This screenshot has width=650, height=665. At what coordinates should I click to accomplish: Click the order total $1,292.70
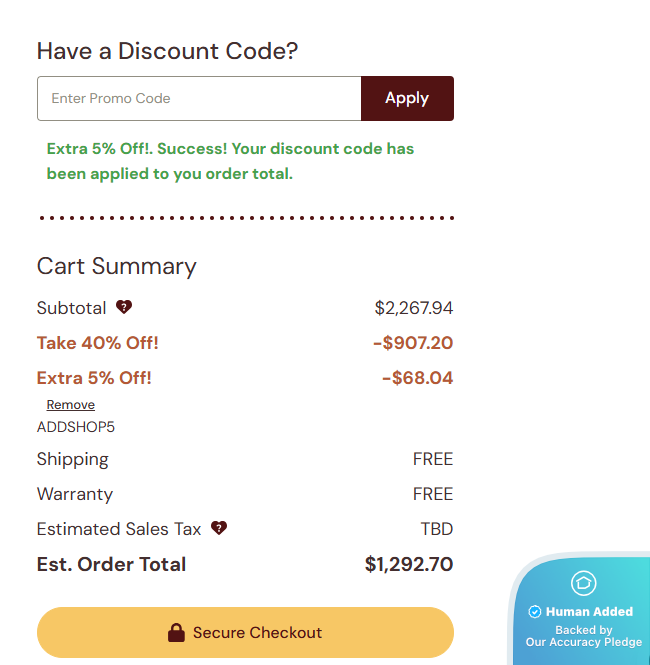click(408, 564)
